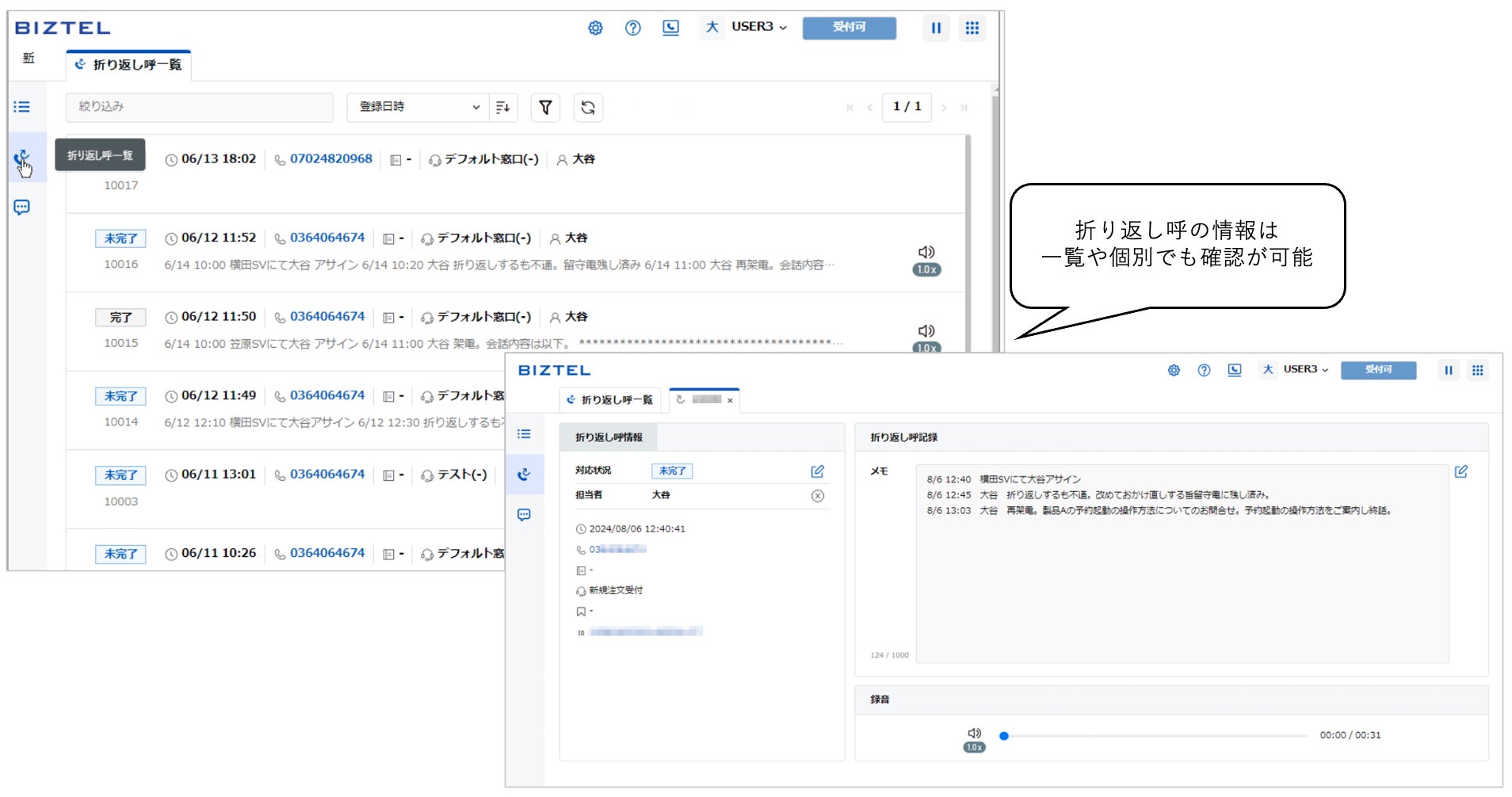Click the 未完了 badge in the detail window
Screen dimensions: 1512x797
click(x=672, y=471)
